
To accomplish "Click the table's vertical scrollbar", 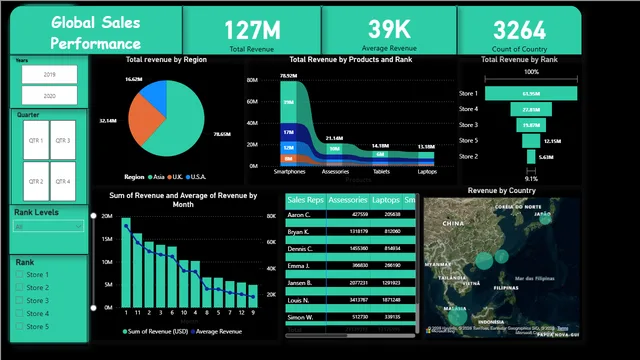I will pyautogui.click(x=417, y=263).
